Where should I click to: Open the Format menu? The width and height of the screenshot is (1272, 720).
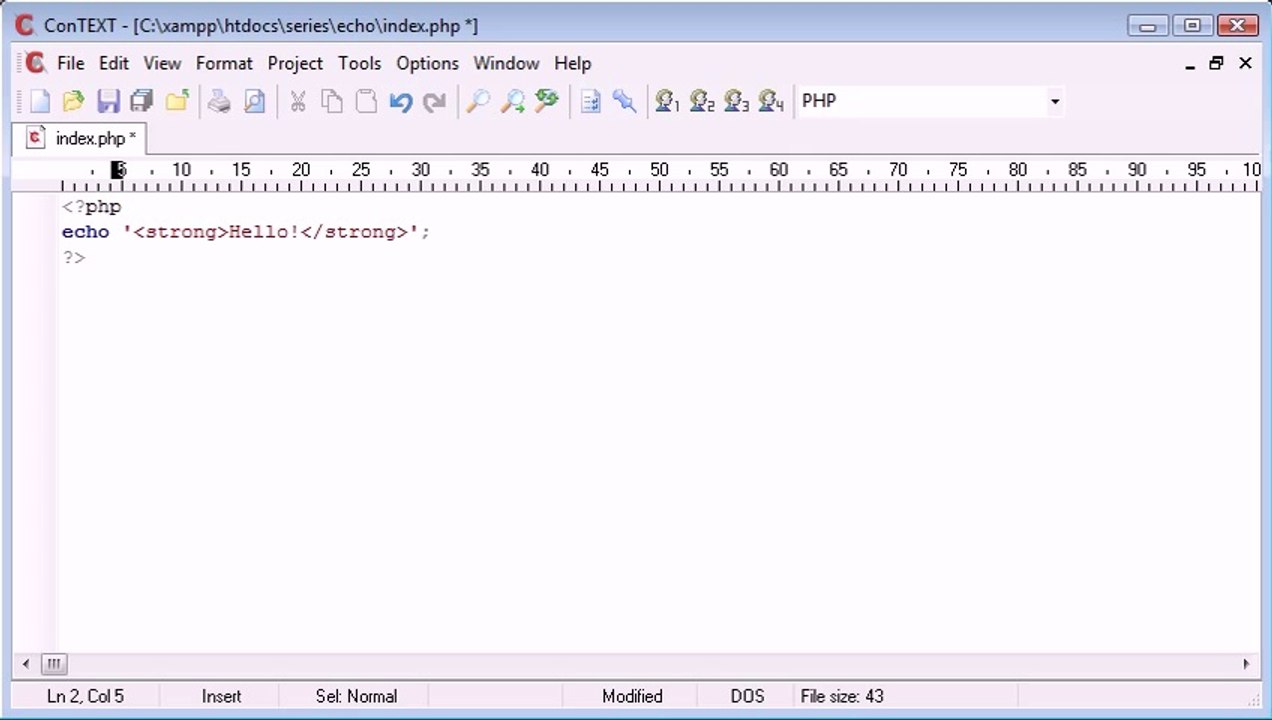coord(224,63)
